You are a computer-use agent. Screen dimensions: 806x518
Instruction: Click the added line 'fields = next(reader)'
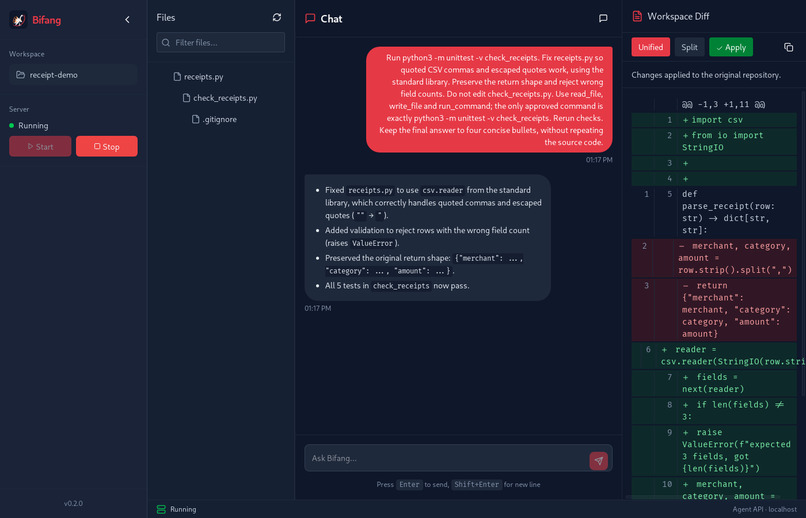tap(714, 383)
